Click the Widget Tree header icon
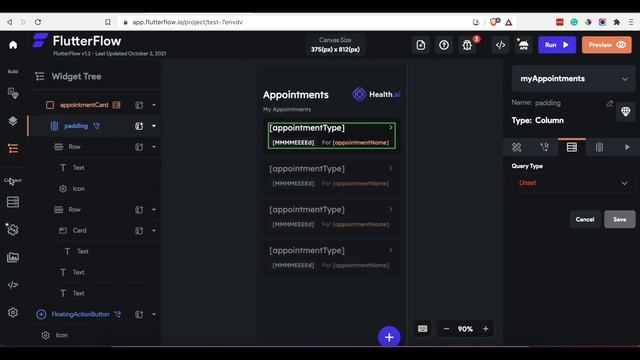 click(x=40, y=76)
